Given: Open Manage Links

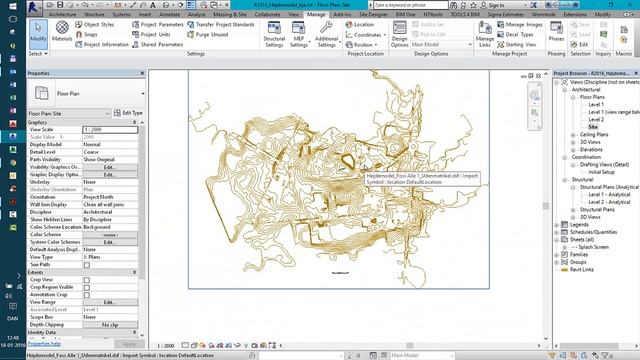Looking at the screenshot, I should [x=485, y=34].
